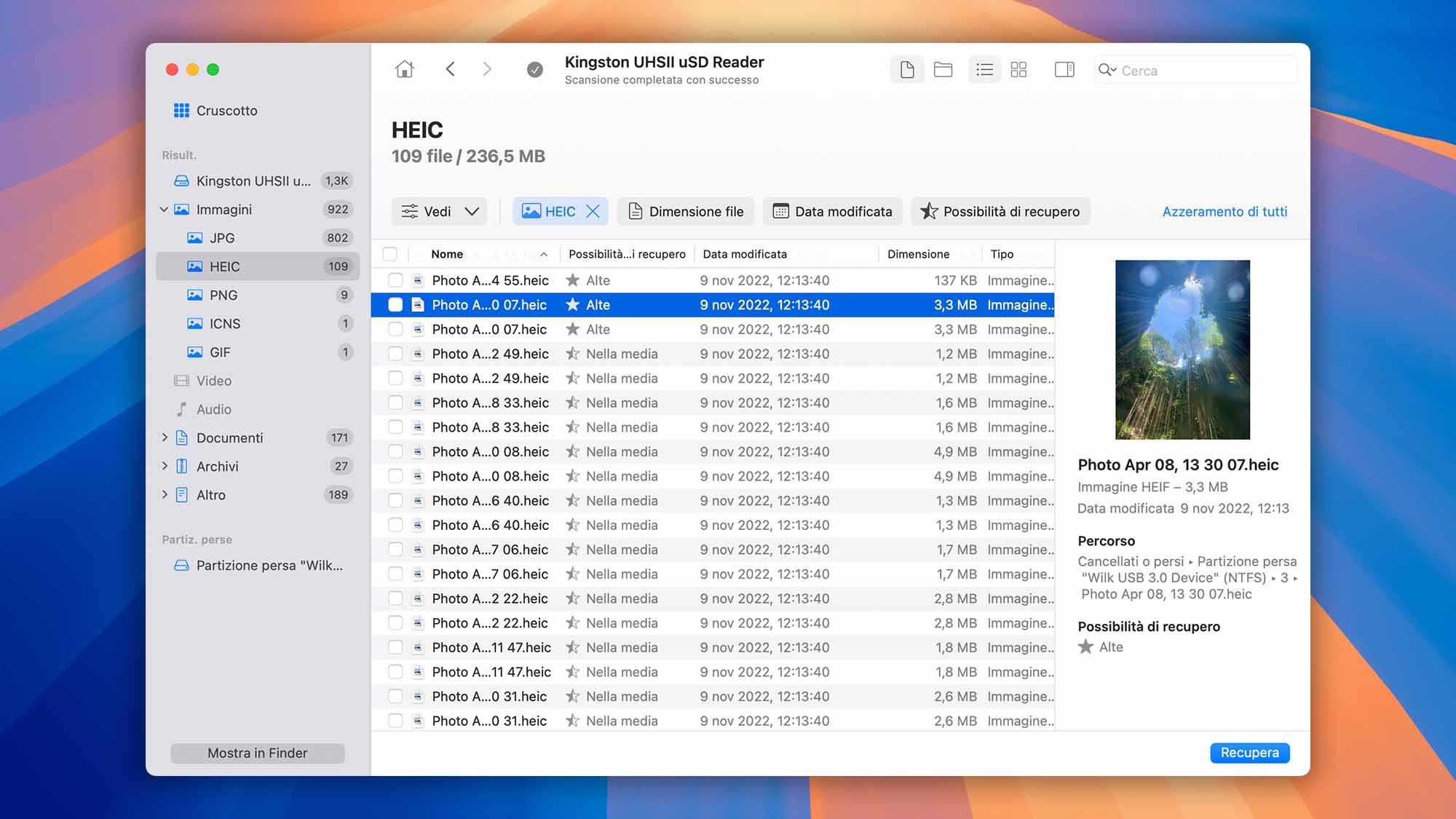Image resolution: width=1456 pixels, height=819 pixels.
Task: Open Data modificata filter dropdown
Action: (832, 211)
